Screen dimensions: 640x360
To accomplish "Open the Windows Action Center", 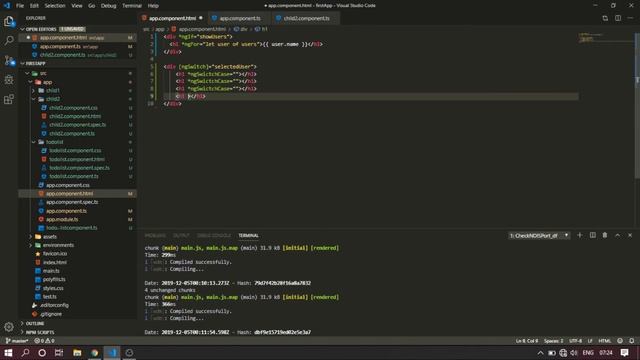I will (x=624, y=353).
